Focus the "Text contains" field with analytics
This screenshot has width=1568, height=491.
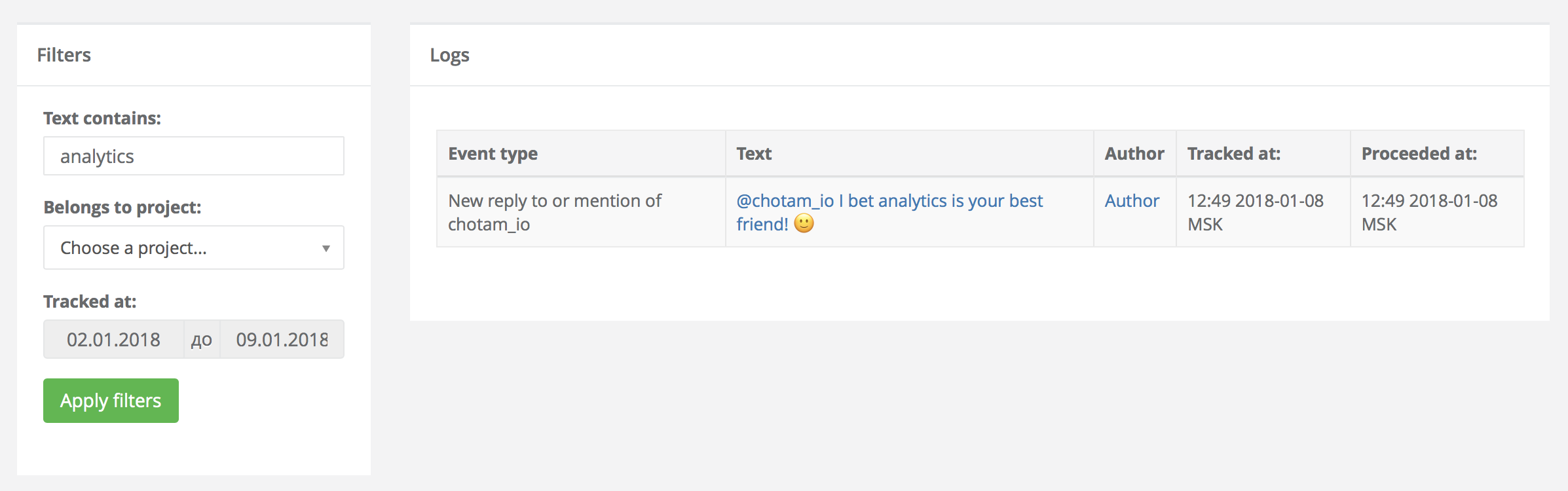tap(193, 156)
